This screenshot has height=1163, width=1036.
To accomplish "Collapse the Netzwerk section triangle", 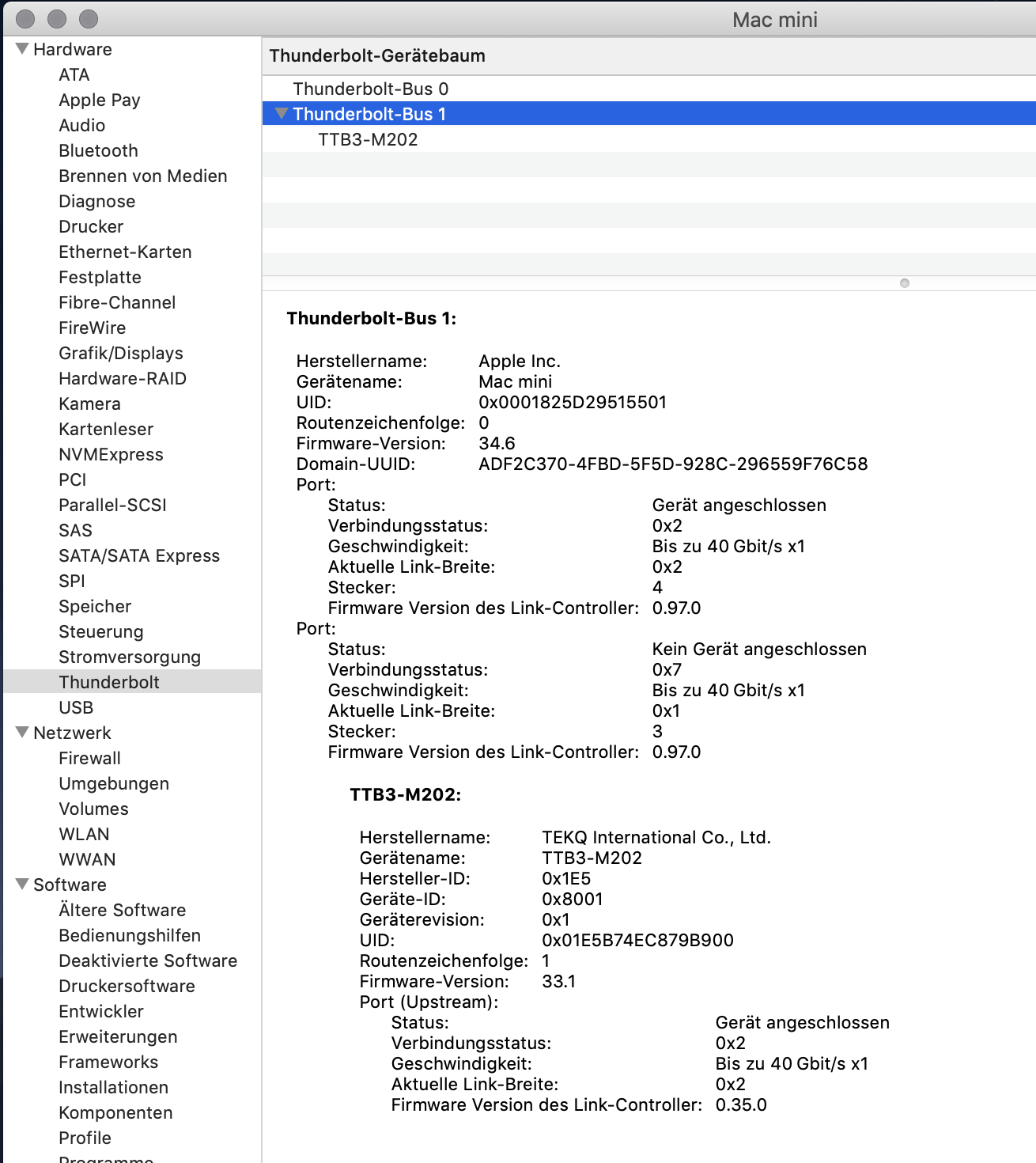I will 22,733.
